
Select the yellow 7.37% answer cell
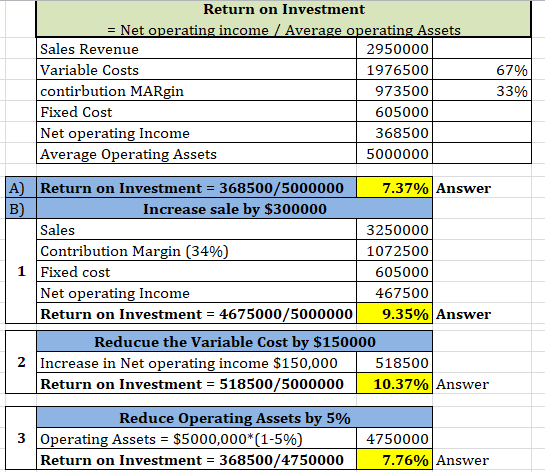(x=394, y=187)
